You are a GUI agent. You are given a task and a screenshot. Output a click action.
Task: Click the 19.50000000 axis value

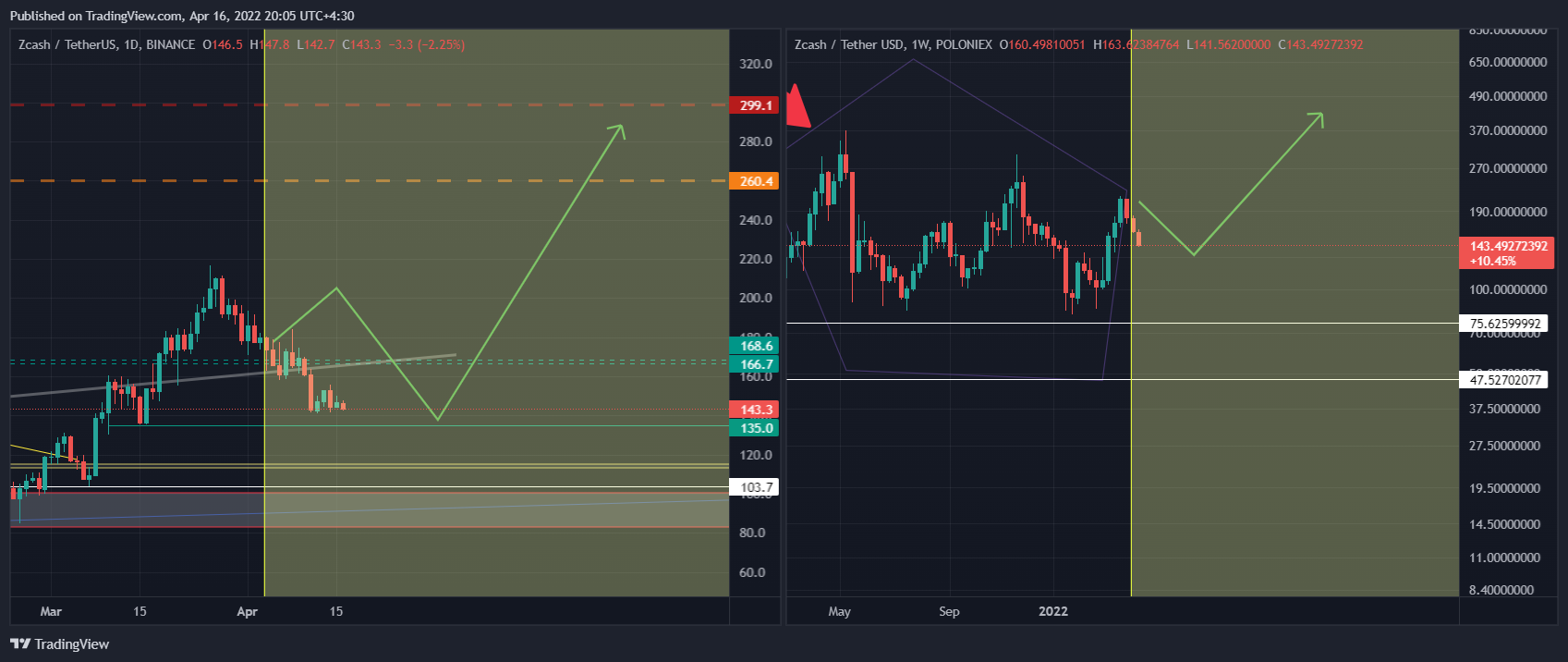click(x=1505, y=488)
